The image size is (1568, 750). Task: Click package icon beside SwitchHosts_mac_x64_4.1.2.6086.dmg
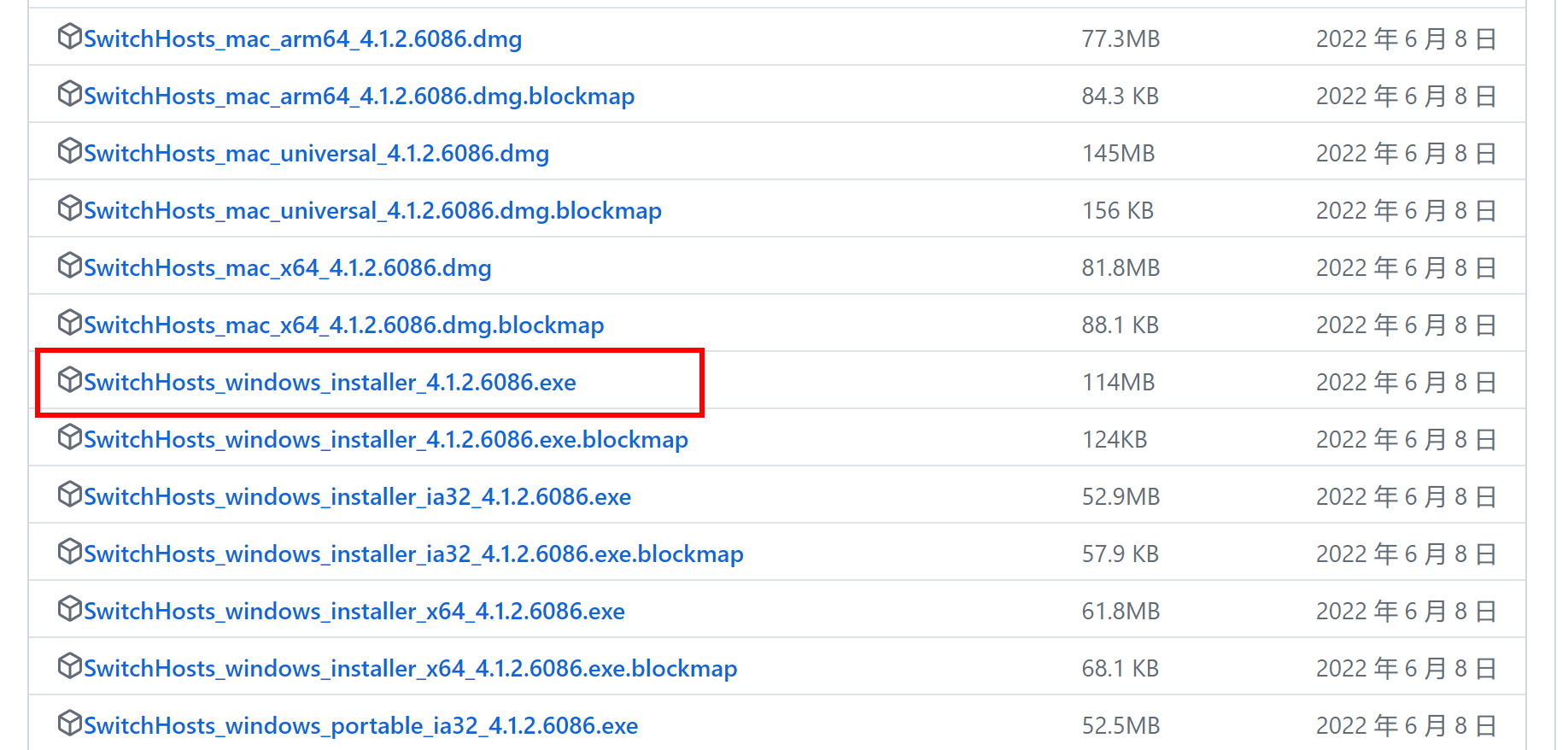click(x=70, y=266)
